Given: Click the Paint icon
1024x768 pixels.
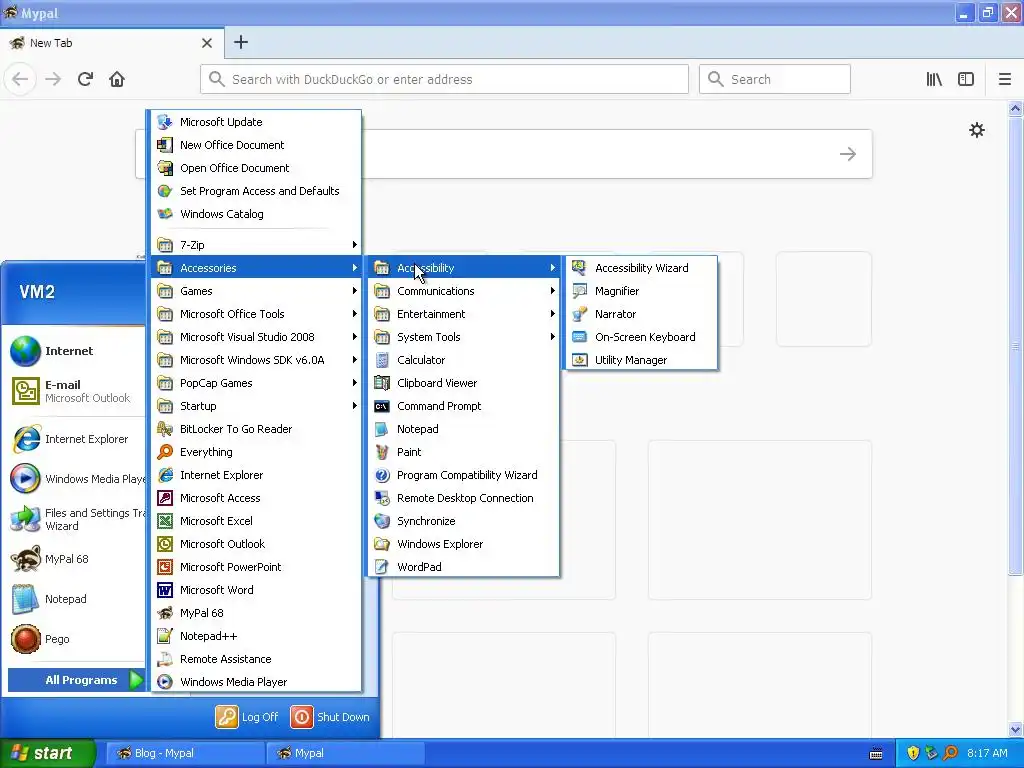Looking at the screenshot, I should pos(382,452).
